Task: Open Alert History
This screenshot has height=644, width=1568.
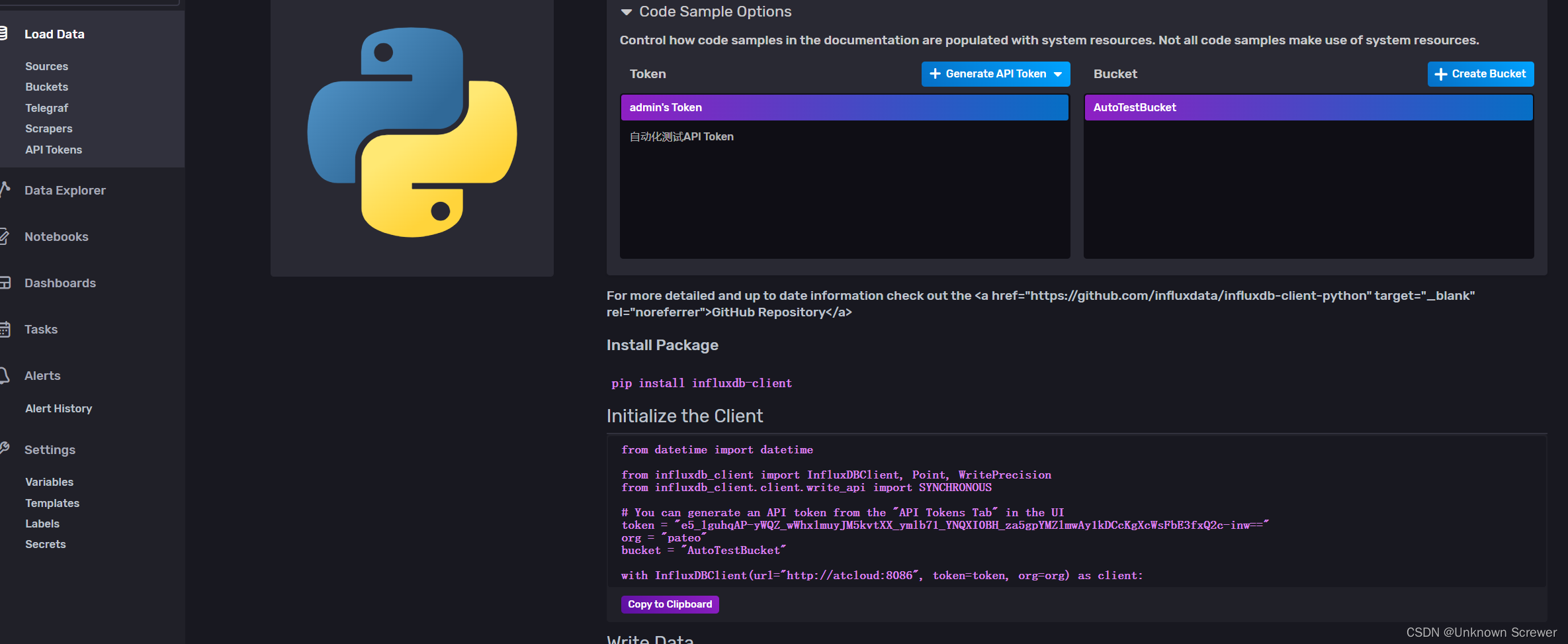Action: coord(59,408)
